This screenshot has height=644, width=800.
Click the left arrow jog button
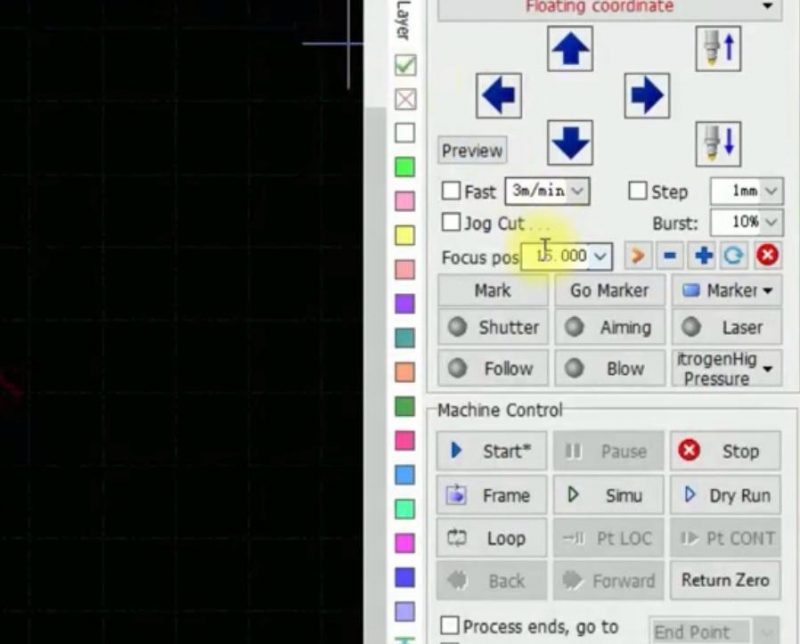(x=498, y=96)
